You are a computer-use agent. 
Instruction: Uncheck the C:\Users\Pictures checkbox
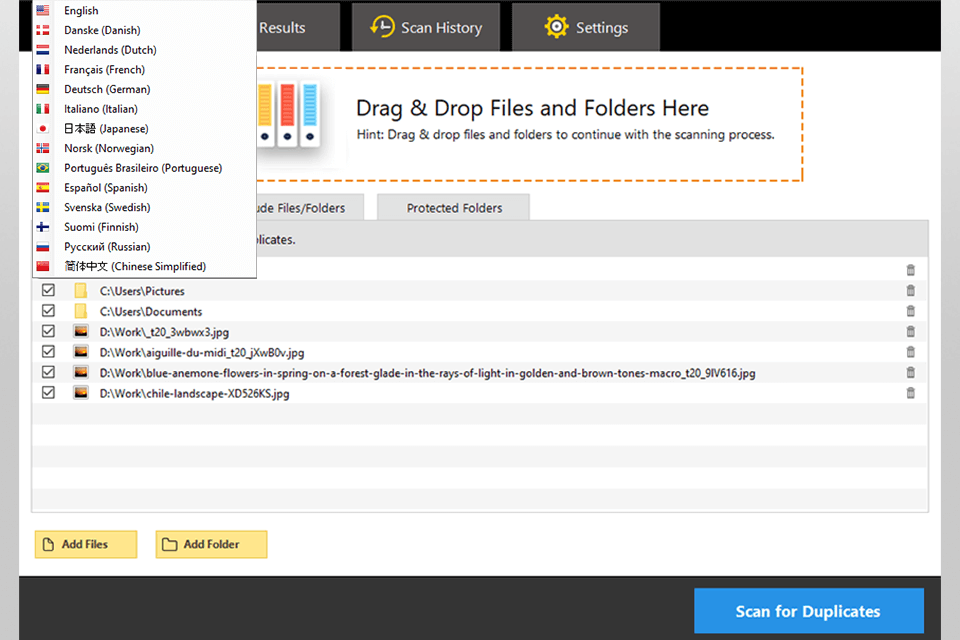tap(48, 291)
